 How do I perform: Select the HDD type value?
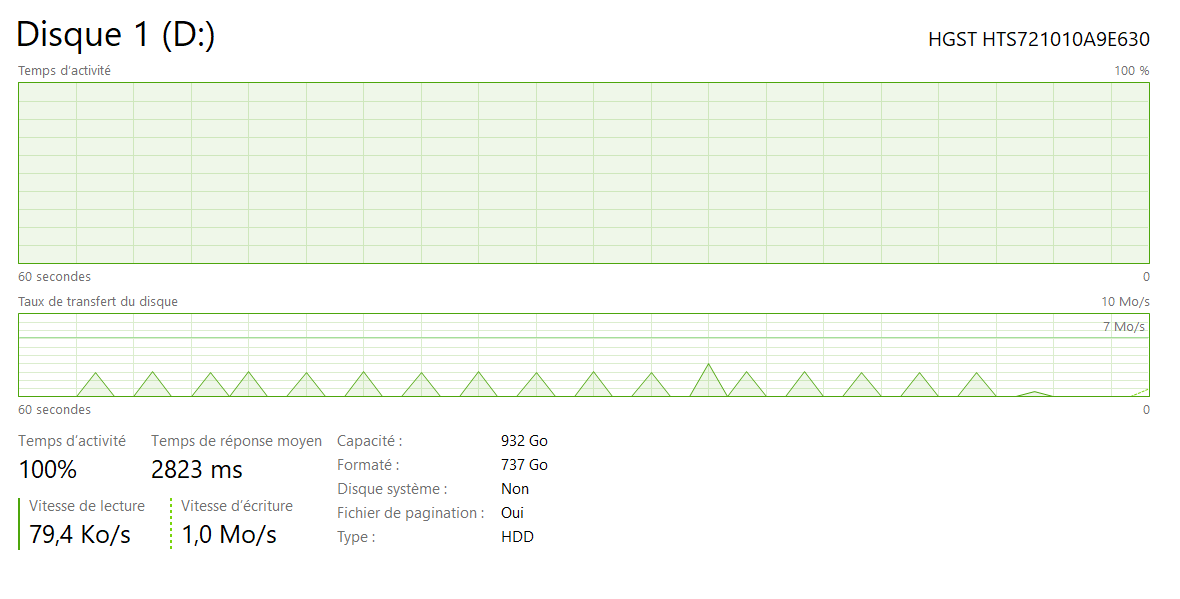(x=517, y=537)
